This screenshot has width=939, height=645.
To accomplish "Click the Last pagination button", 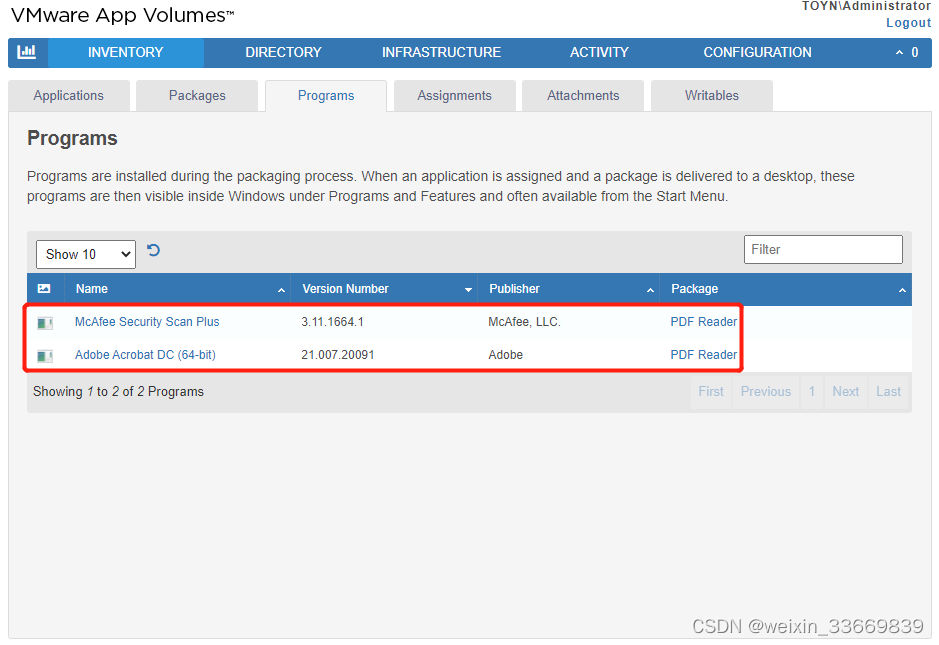I will [x=889, y=392].
